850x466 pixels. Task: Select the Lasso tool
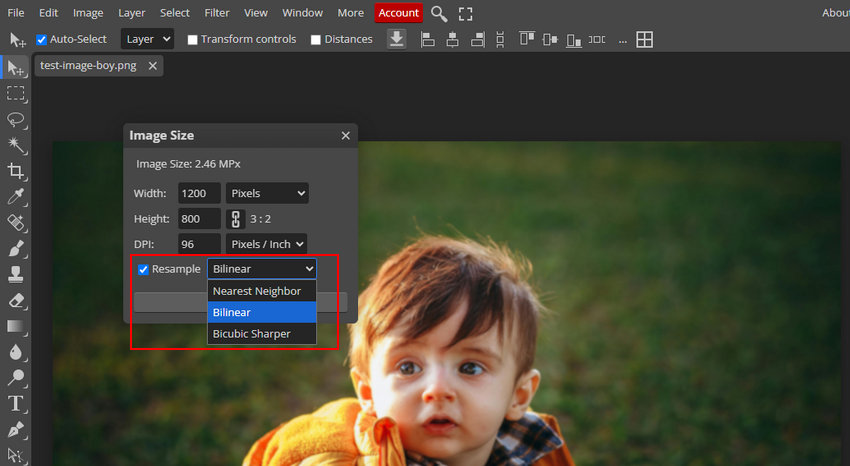pyautogui.click(x=16, y=119)
